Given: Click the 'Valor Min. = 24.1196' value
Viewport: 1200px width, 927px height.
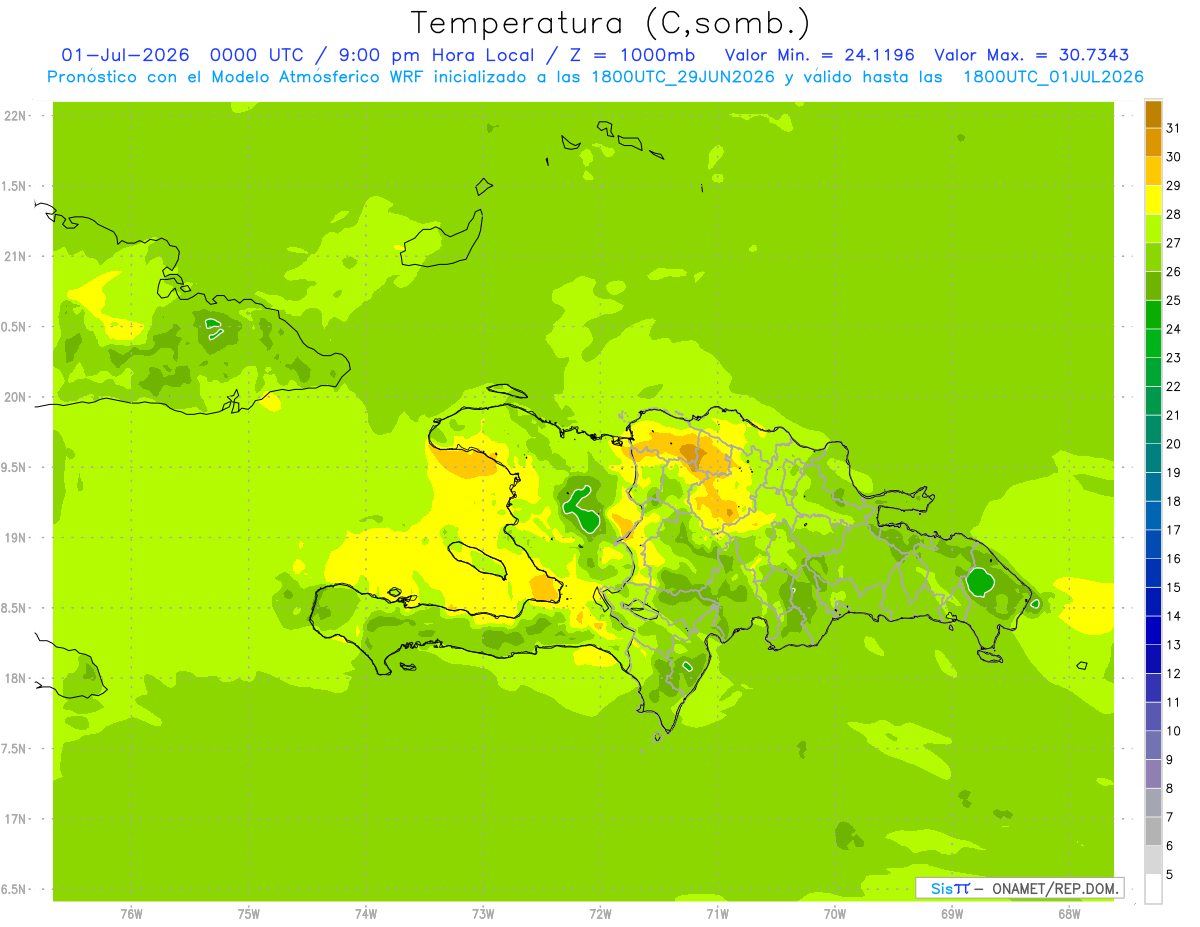Looking at the screenshot, I should coord(819,55).
